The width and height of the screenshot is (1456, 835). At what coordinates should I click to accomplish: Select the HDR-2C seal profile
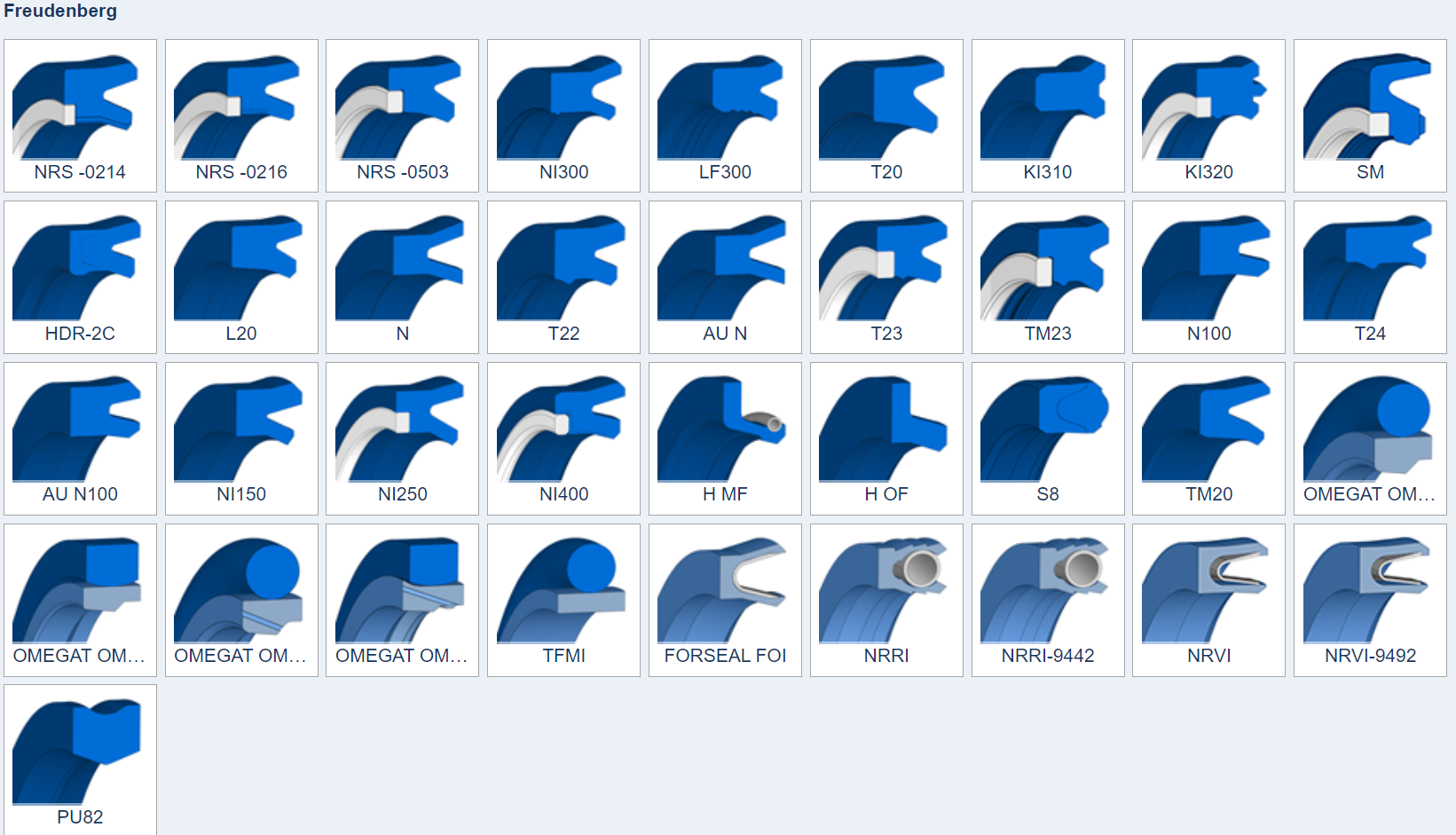pos(80,277)
